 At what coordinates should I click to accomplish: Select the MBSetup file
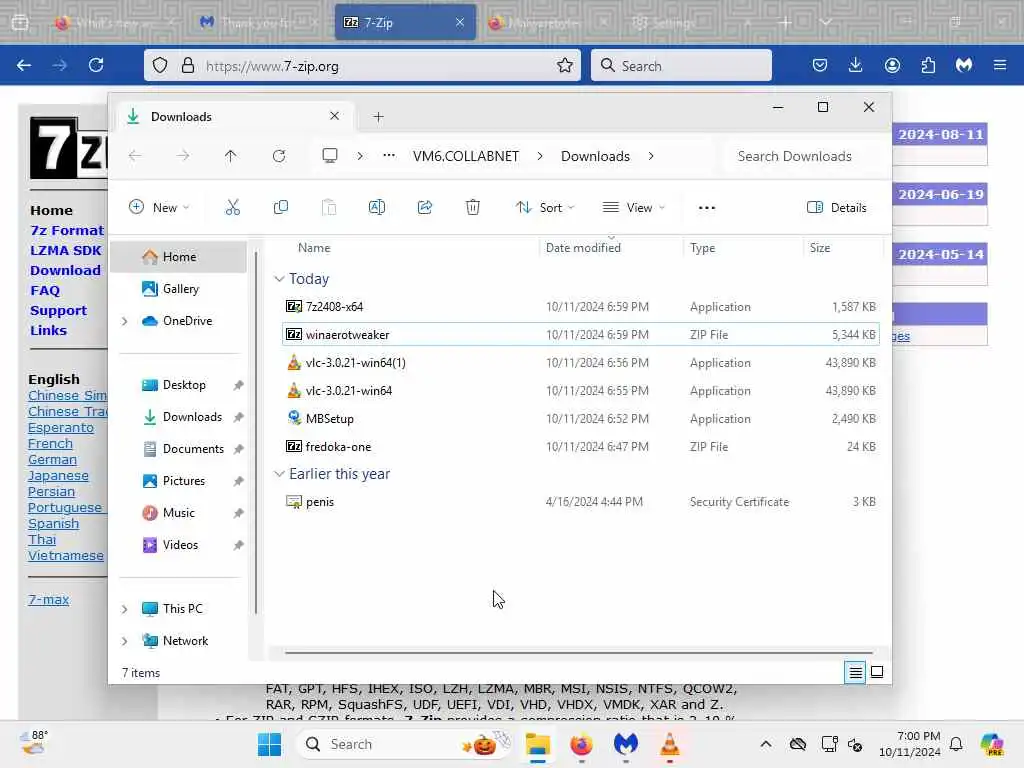coord(581,419)
